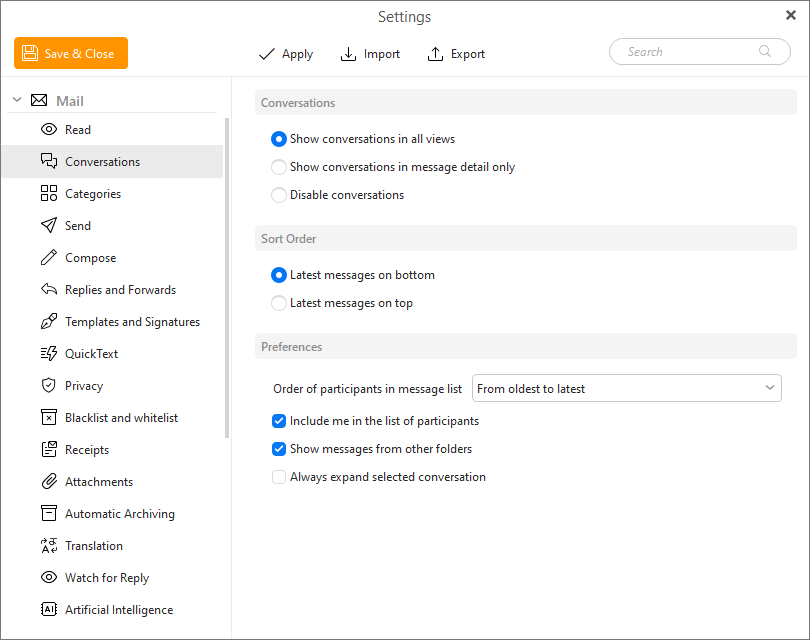This screenshot has height=640, width=810.
Task: Choose Latest messages on top
Action: pyautogui.click(x=279, y=303)
